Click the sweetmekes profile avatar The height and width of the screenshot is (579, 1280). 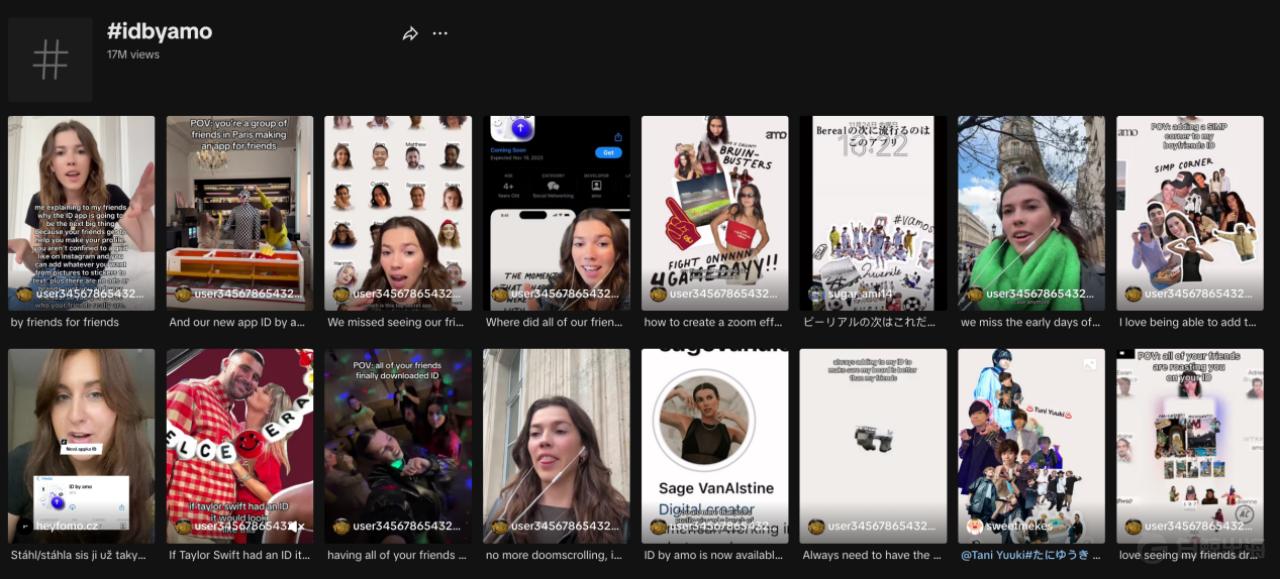[x=974, y=527]
